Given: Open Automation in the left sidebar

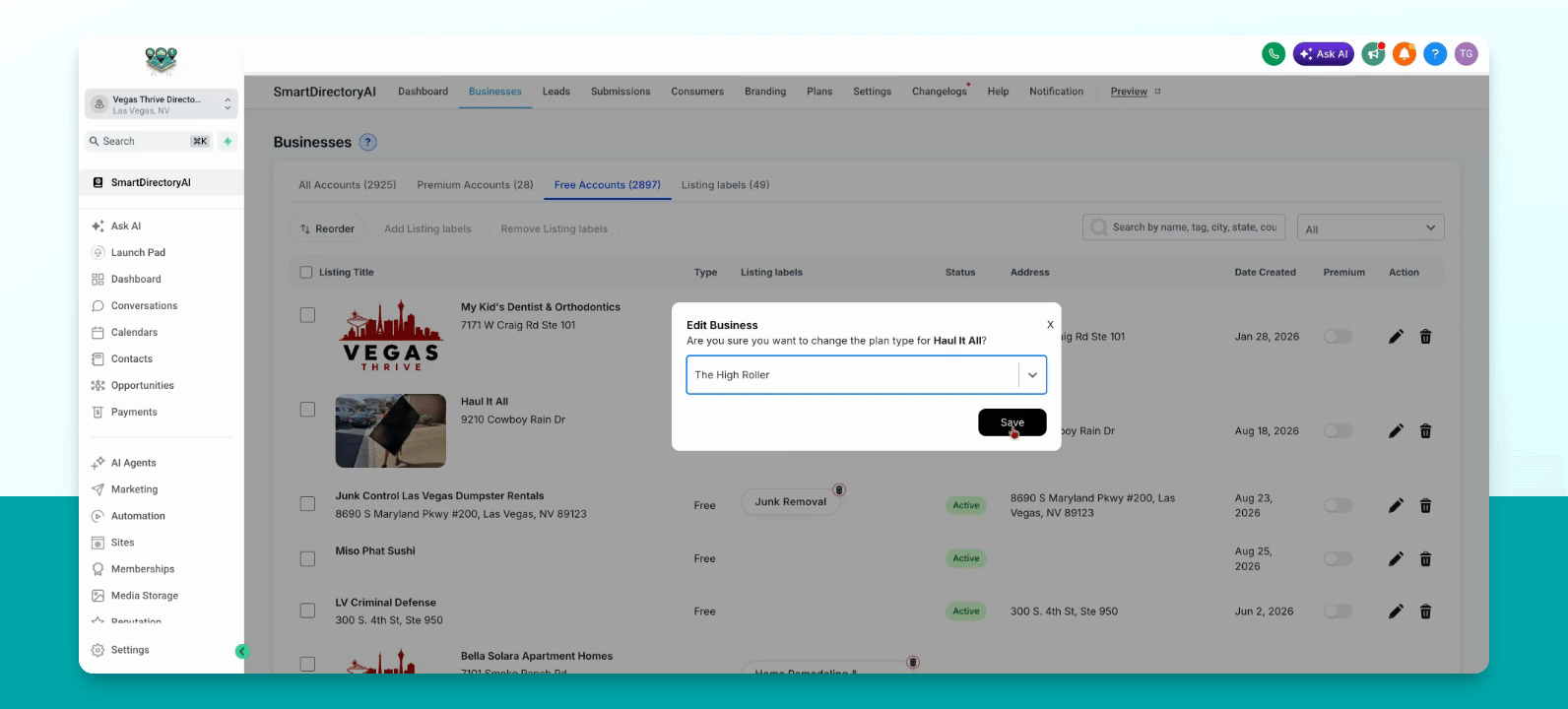Looking at the screenshot, I should (x=138, y=516).
